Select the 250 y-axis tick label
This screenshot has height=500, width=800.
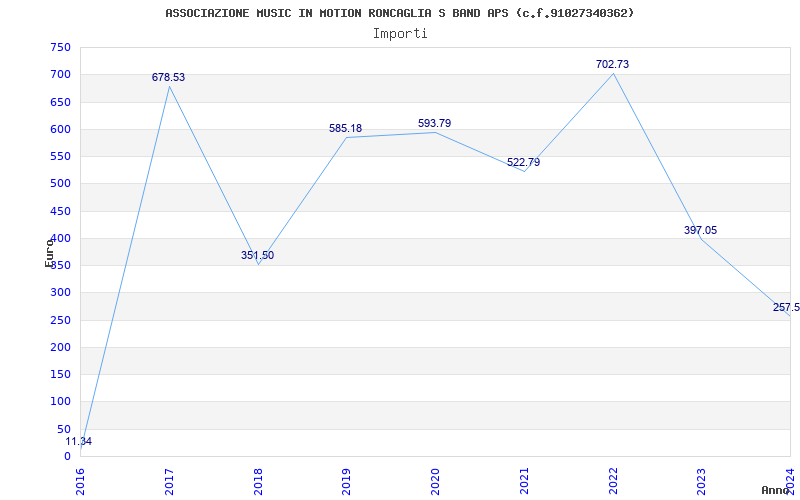tap(60, 320)
